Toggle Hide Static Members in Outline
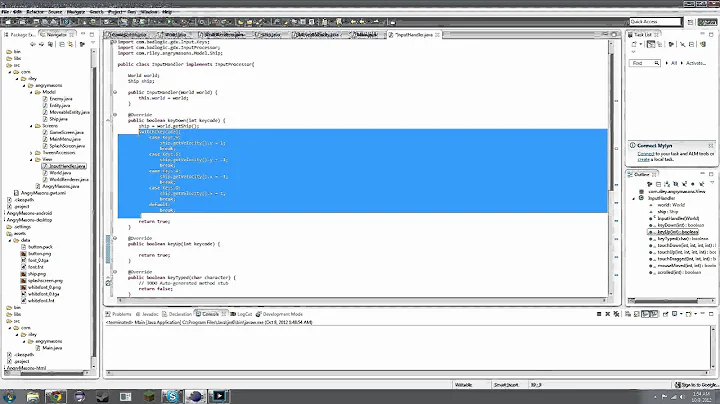 point(684,184)
